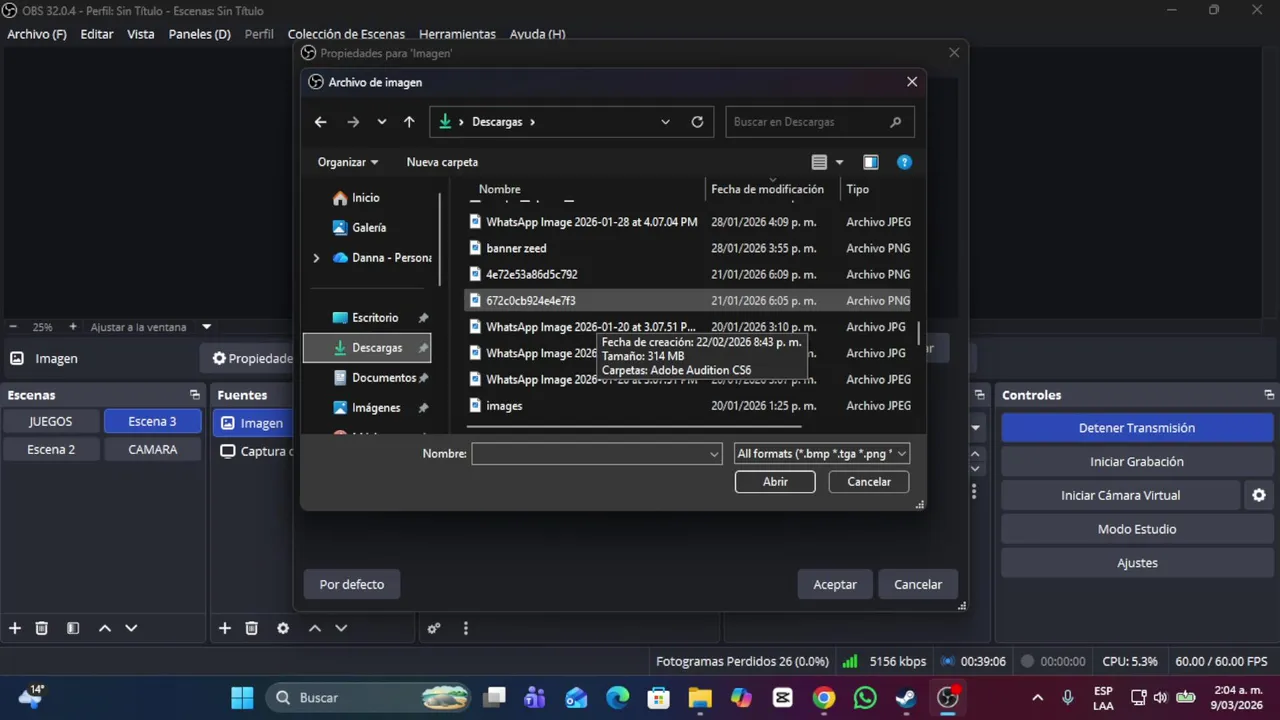Show hidden system tray icons

pos(1038,698)
